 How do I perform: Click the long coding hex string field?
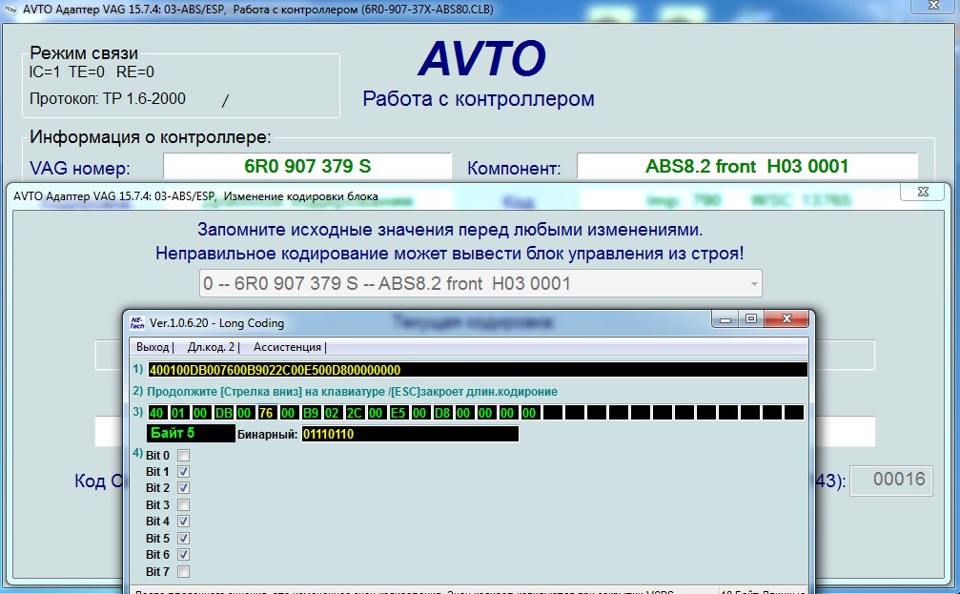tap(477, 370)
